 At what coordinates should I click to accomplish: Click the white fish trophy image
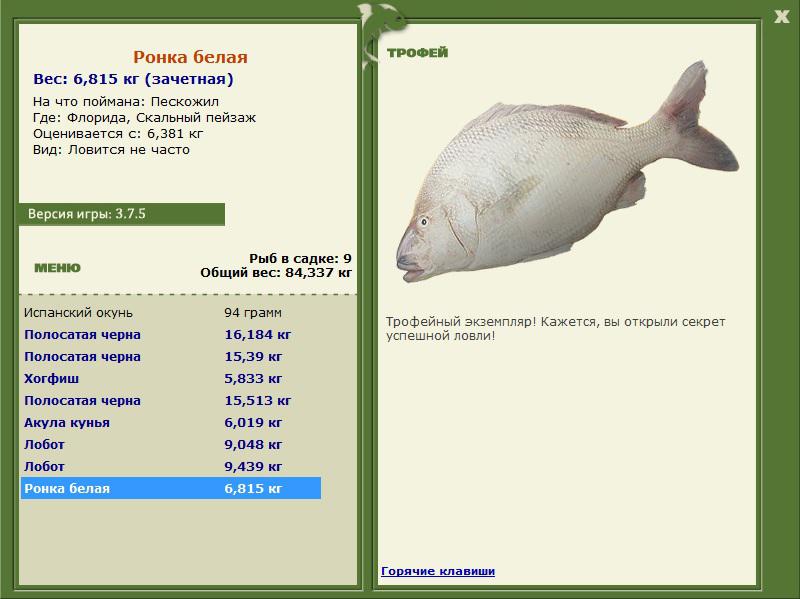pyautogui.click(x=566, y=171)
